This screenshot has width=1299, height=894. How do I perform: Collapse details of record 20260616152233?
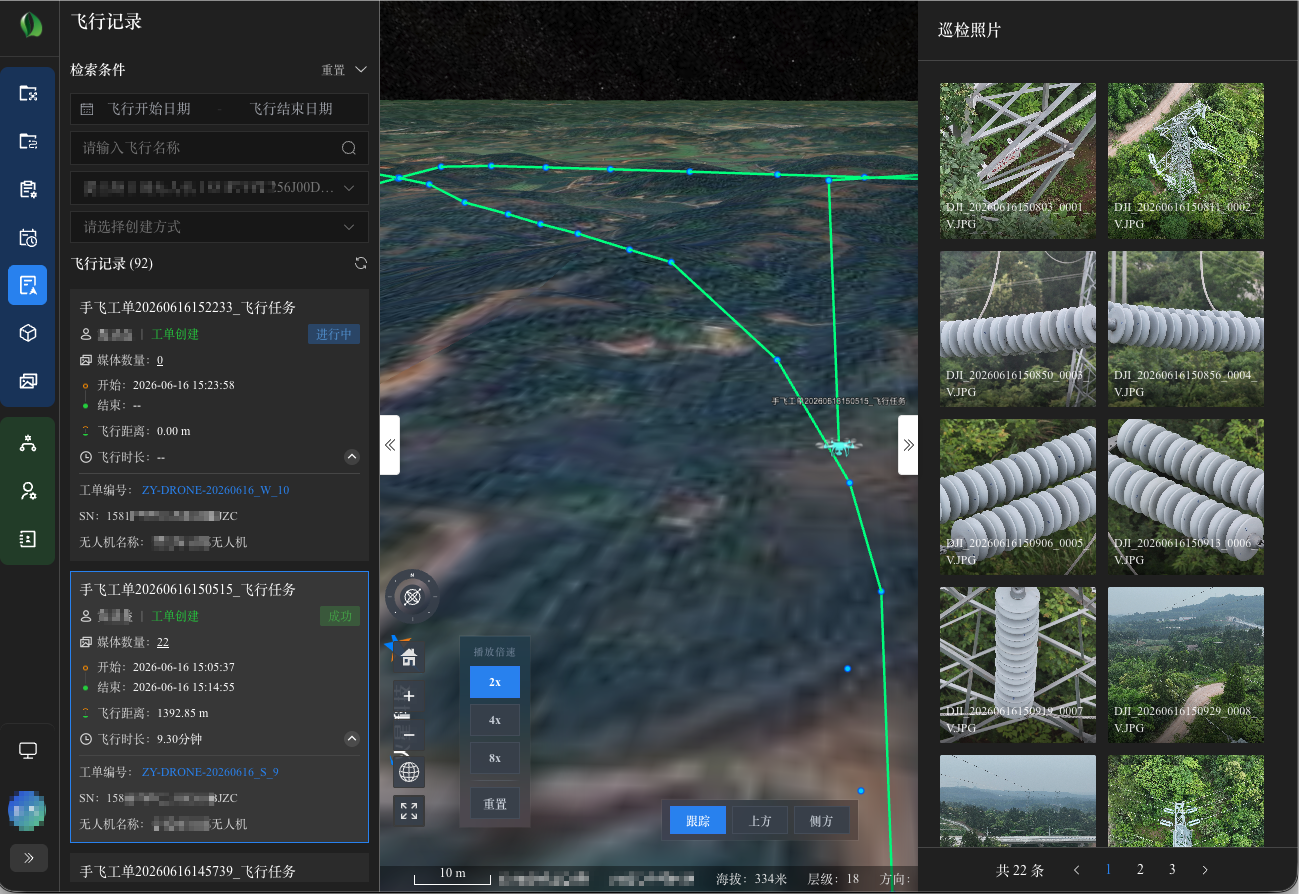[352, 457]
